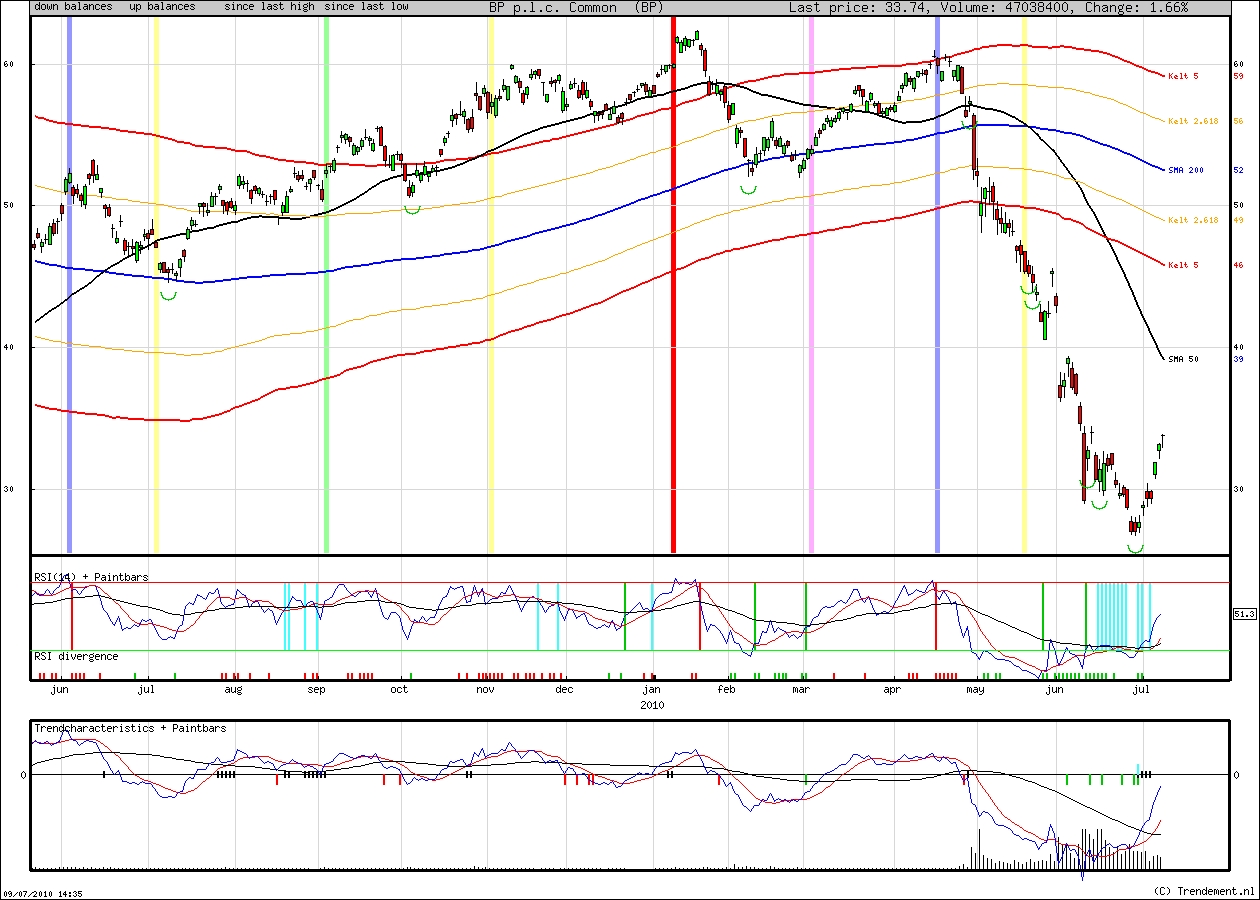This screenshot has height=900, width=1260.
Task: Click the 'down balances' legend label
Action: click(73, 7)
